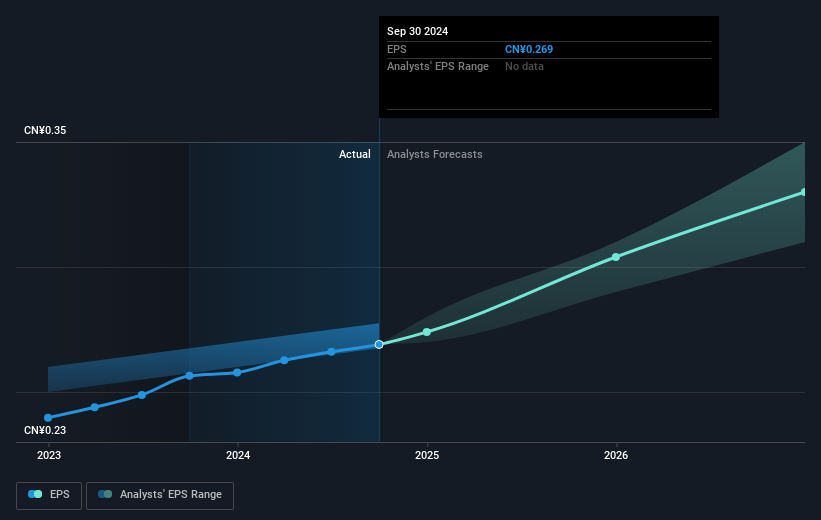
Task: Click the EPS forecast endpoint past 2026
Action: tap(804, 192)
